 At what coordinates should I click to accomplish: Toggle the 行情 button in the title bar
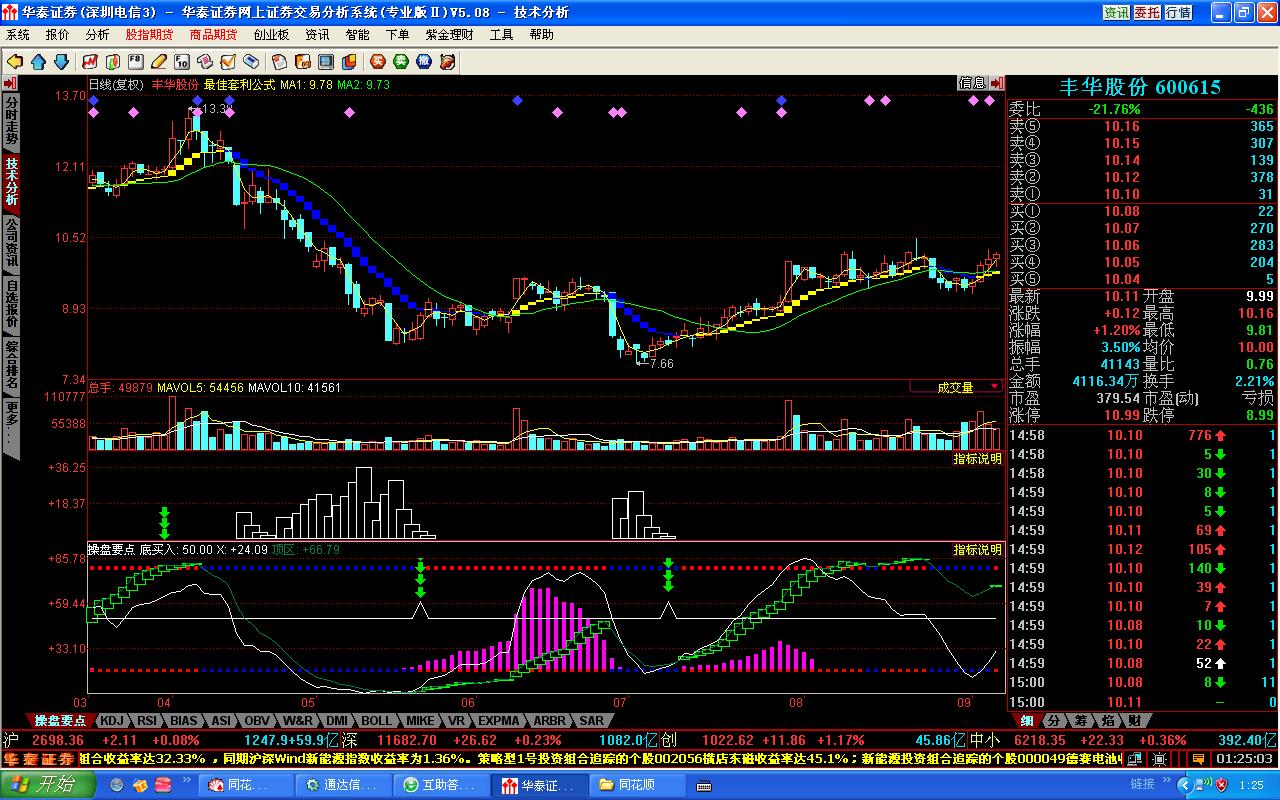pos(1178,12)
